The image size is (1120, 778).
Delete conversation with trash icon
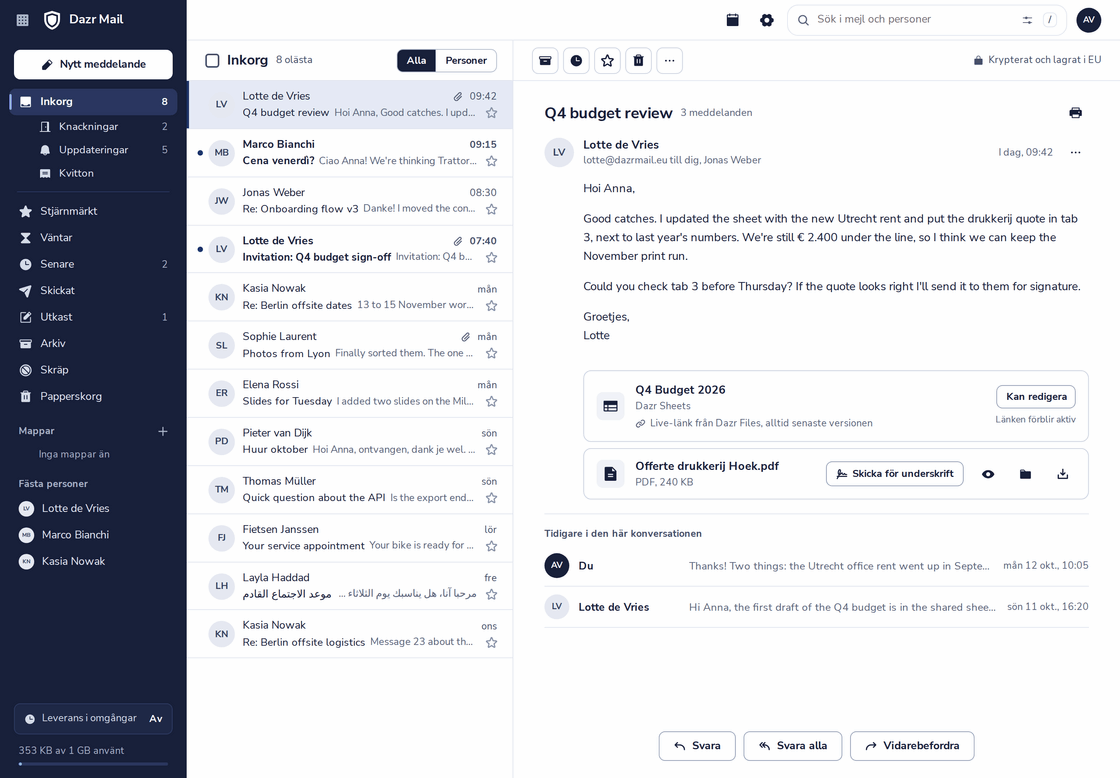(639, 61)
